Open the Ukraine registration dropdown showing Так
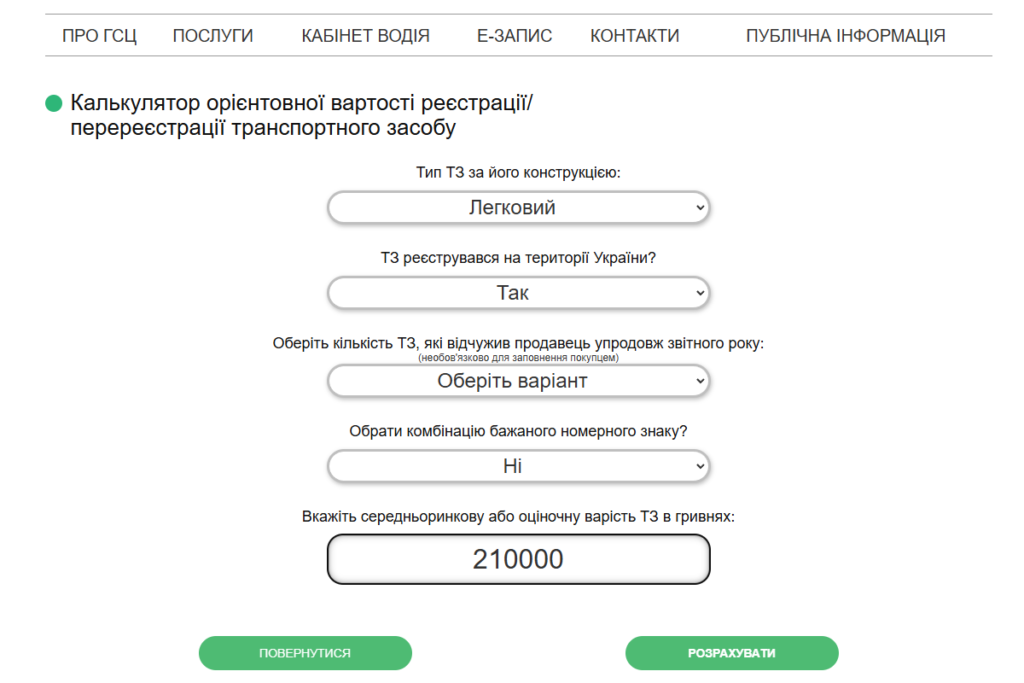Screen dimensions: 1024x683 click(518, 293)
